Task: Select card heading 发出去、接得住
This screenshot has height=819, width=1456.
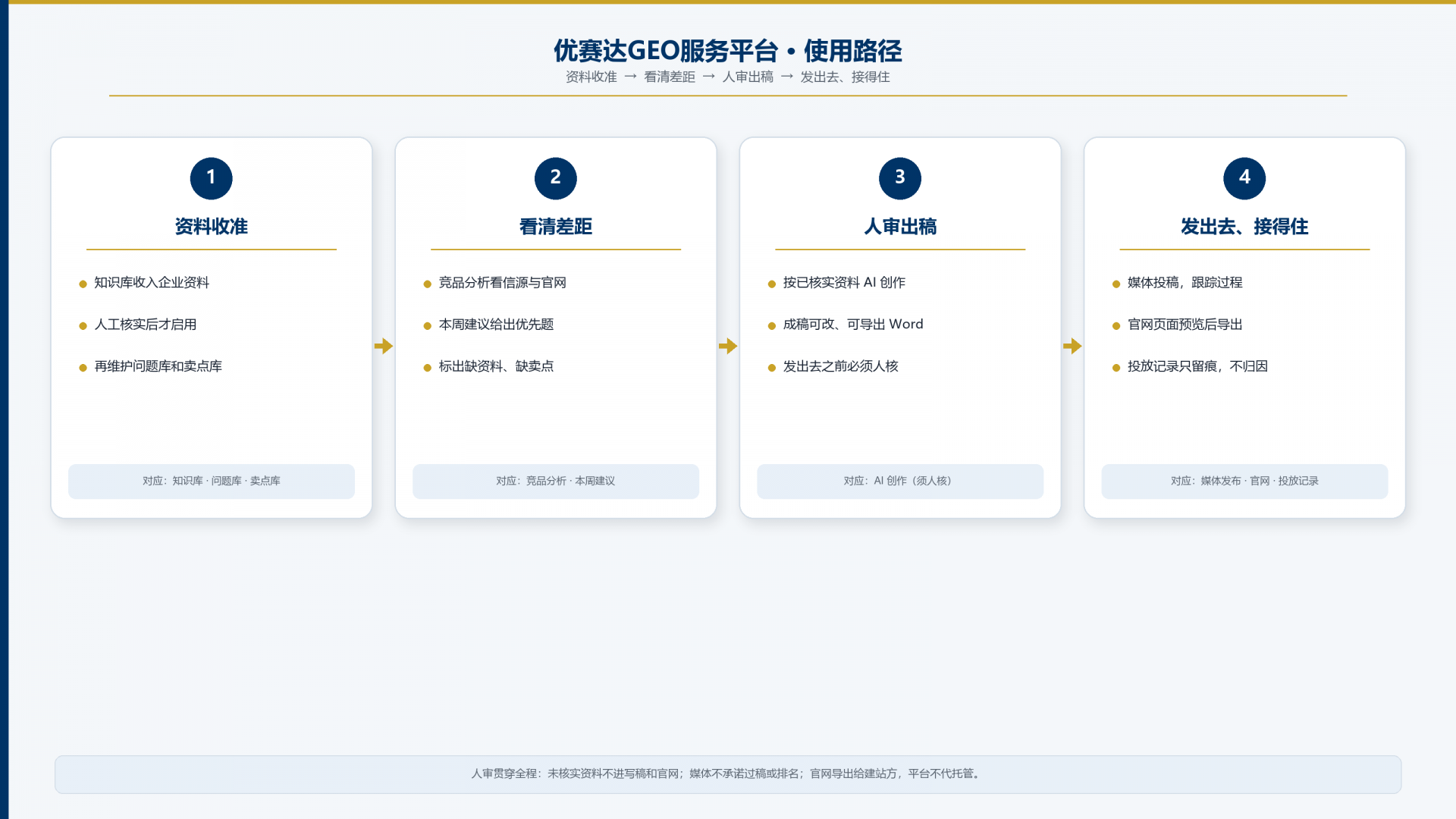Action: [x=1244, y=227]
